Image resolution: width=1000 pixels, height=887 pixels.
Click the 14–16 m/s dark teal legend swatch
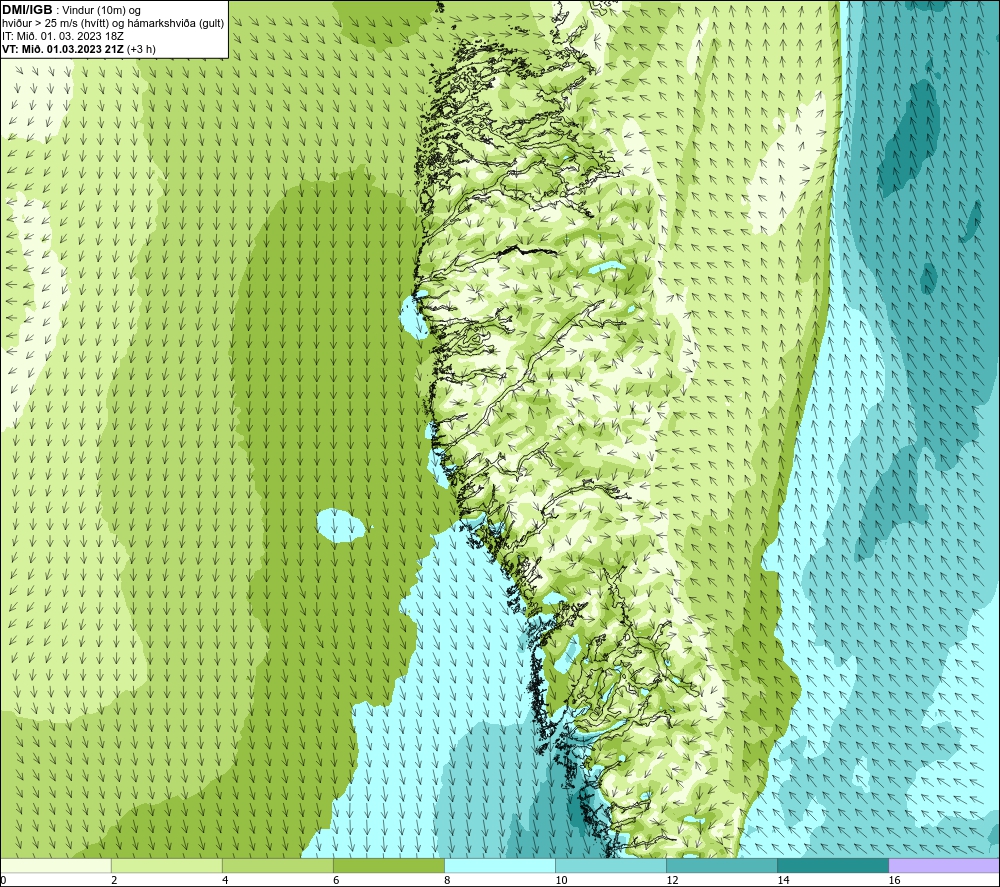(x=833, y=865)
